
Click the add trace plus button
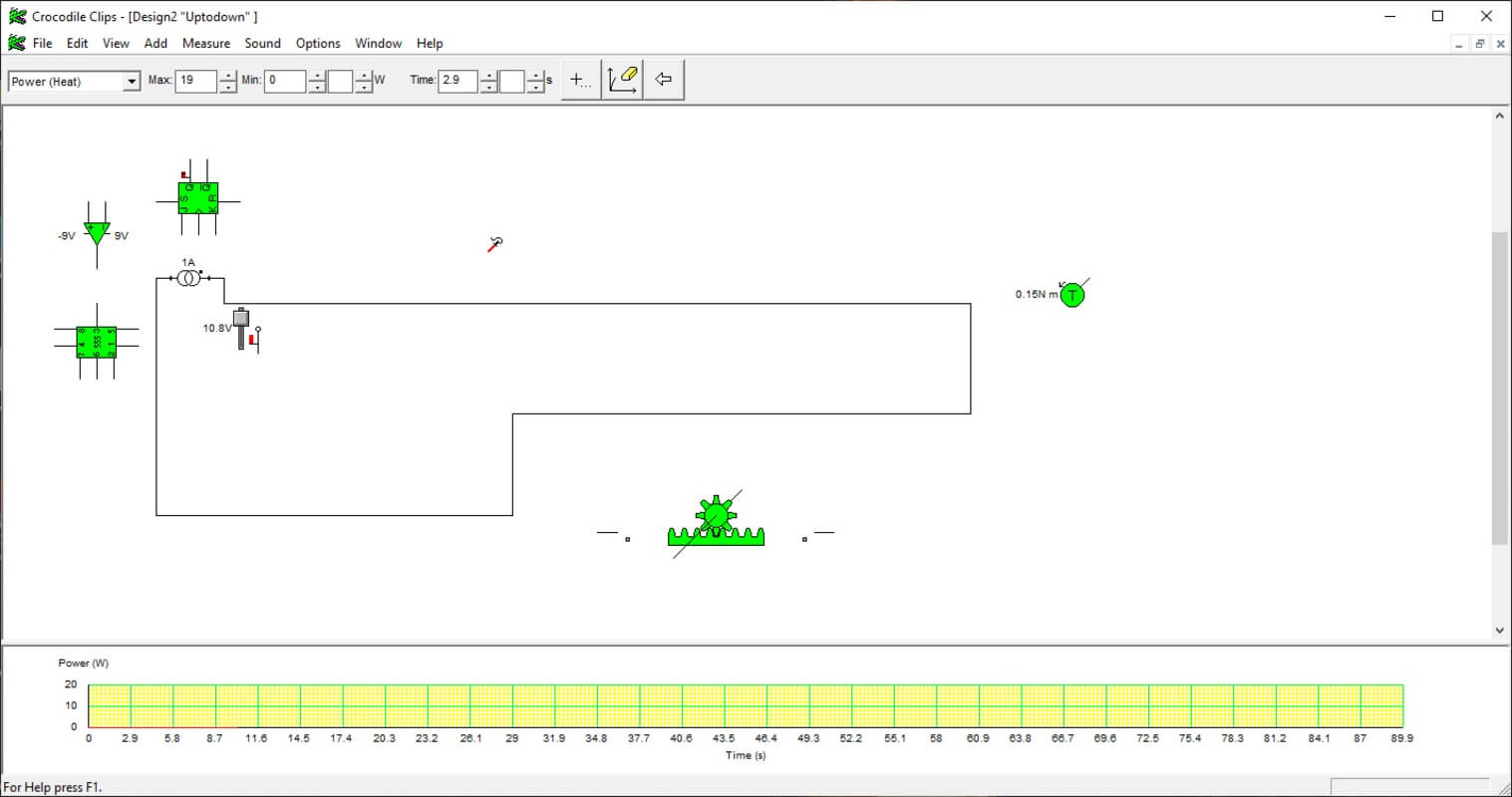tap(580, 80)
